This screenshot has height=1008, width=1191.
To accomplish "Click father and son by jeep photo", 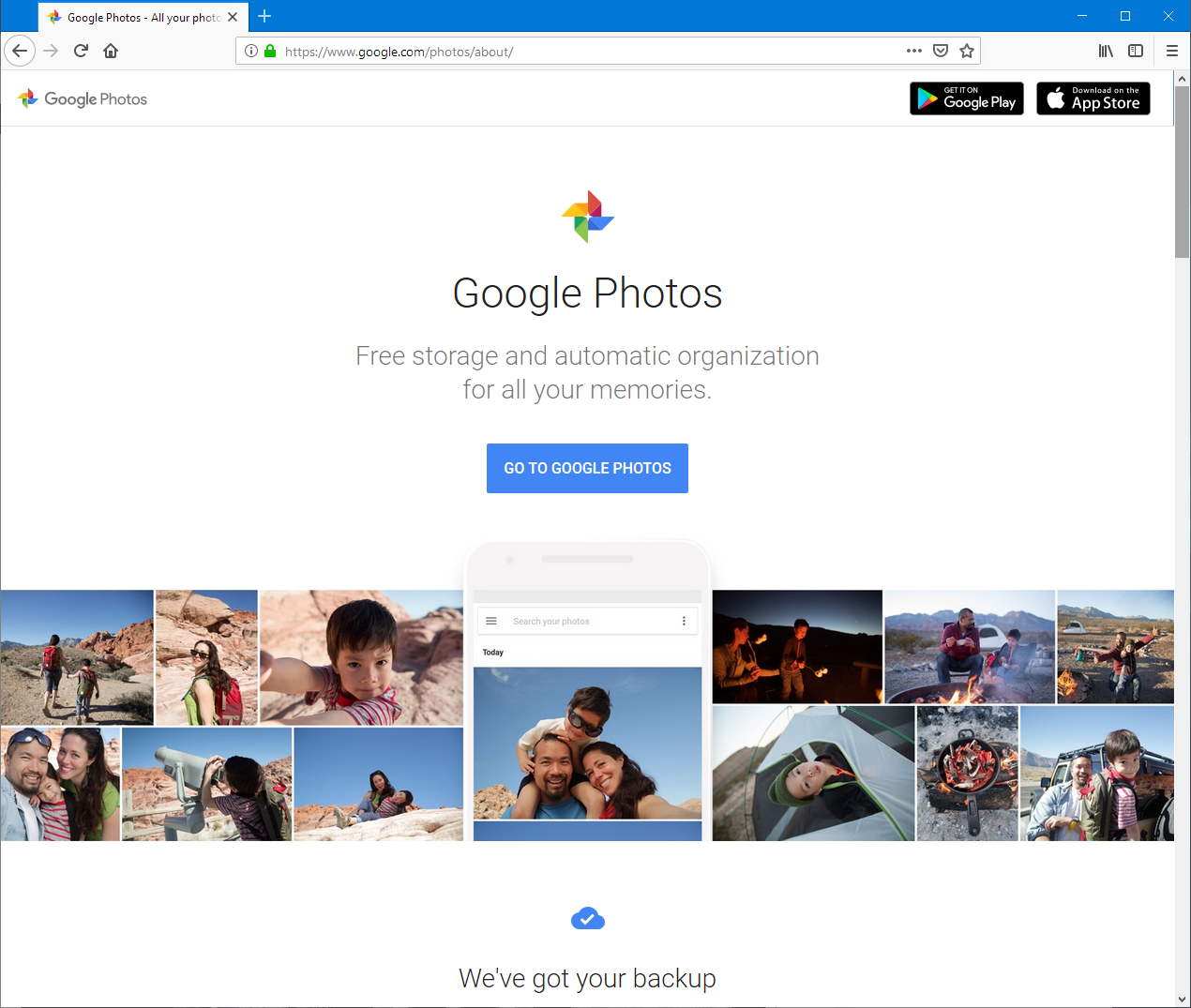I will pos(1097,774).
